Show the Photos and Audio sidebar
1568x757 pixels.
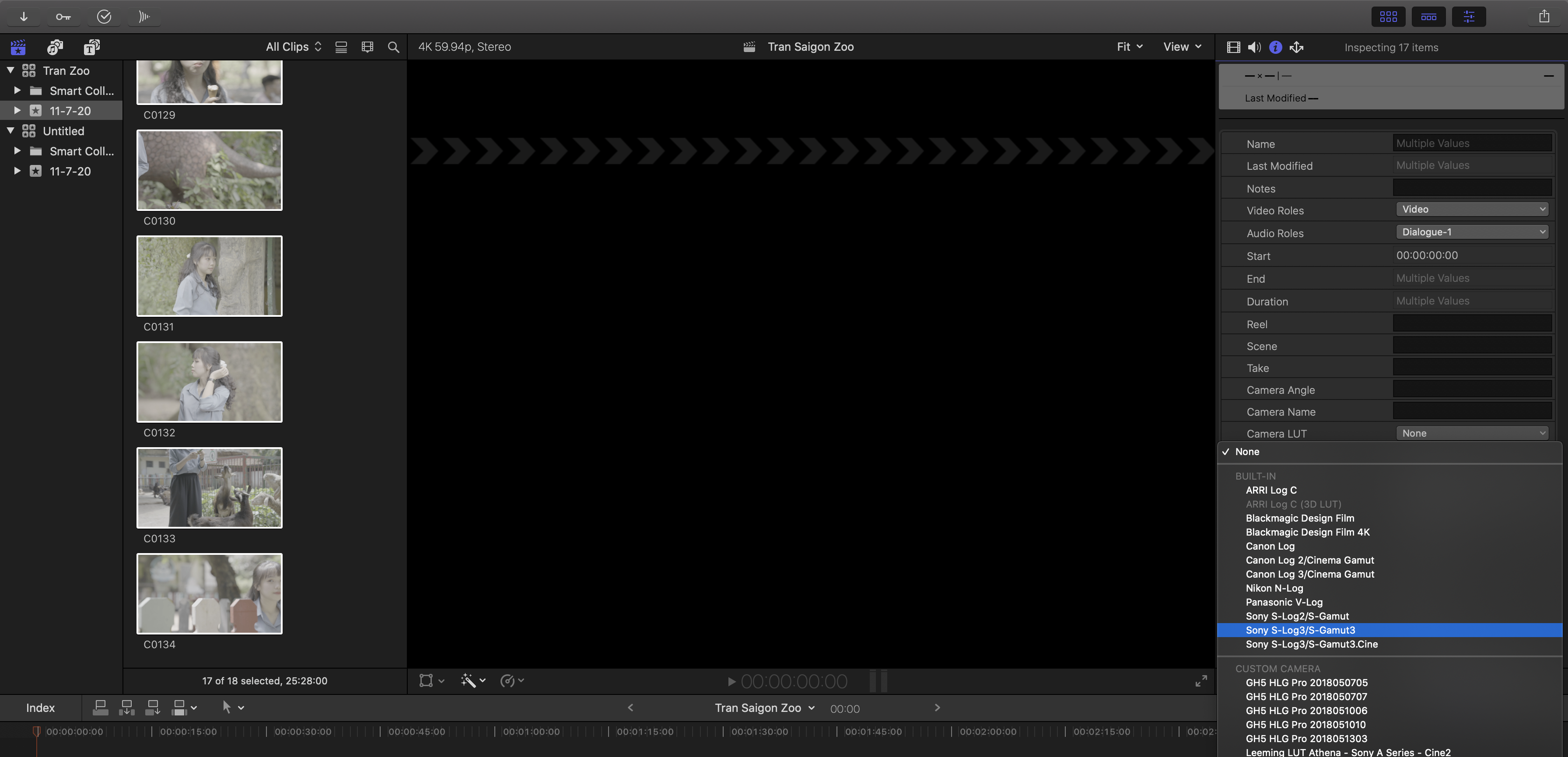56,47
